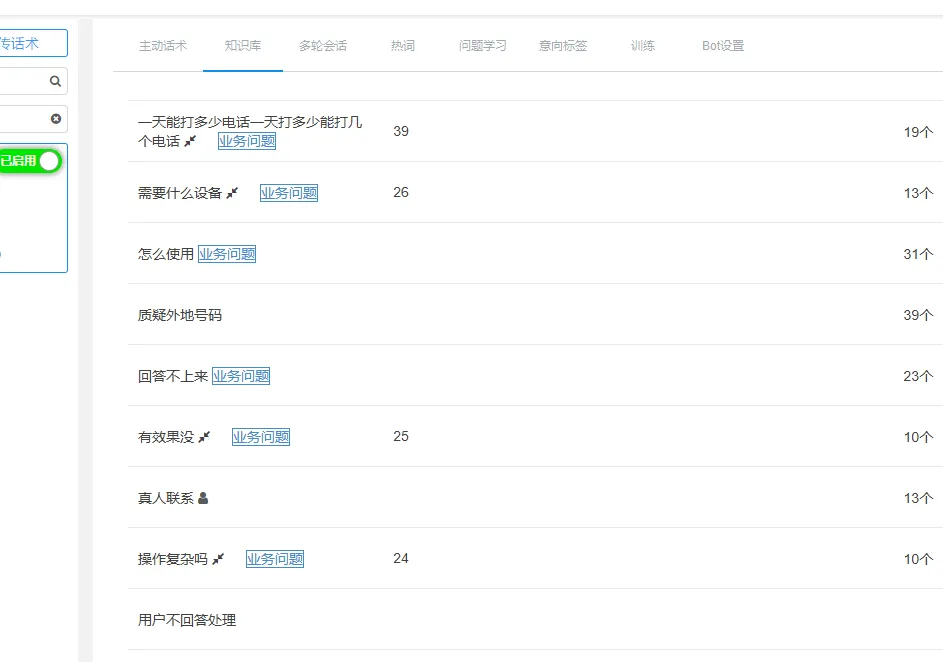Click the value 26 in 需要什么设备 row
Image resolution: width=943 pixels, height=662 pixels.
click(x=401, y=192)
